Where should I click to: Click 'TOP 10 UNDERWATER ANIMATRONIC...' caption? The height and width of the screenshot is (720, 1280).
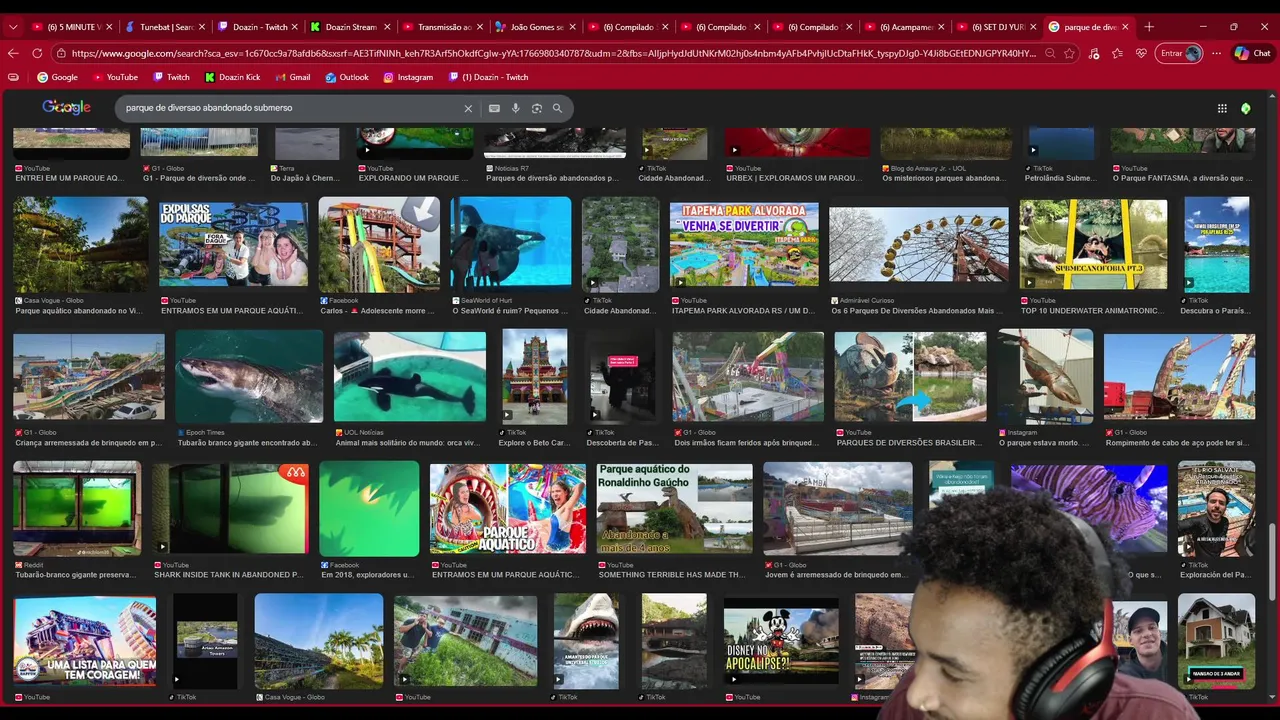pyautogui.click(x=1092, y=311)
